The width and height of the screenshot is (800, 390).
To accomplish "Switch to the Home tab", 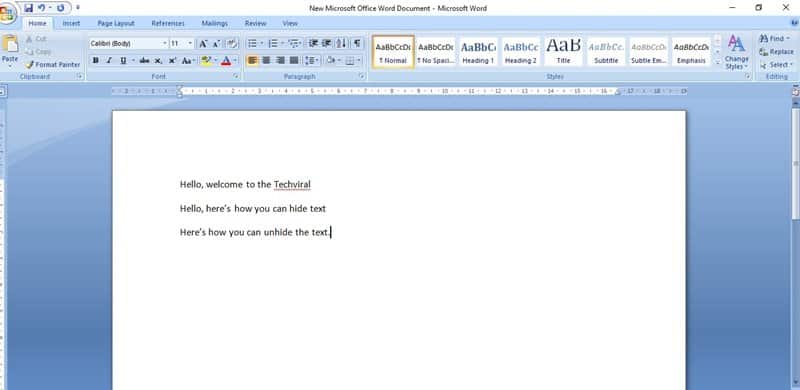I will (37, 23).
